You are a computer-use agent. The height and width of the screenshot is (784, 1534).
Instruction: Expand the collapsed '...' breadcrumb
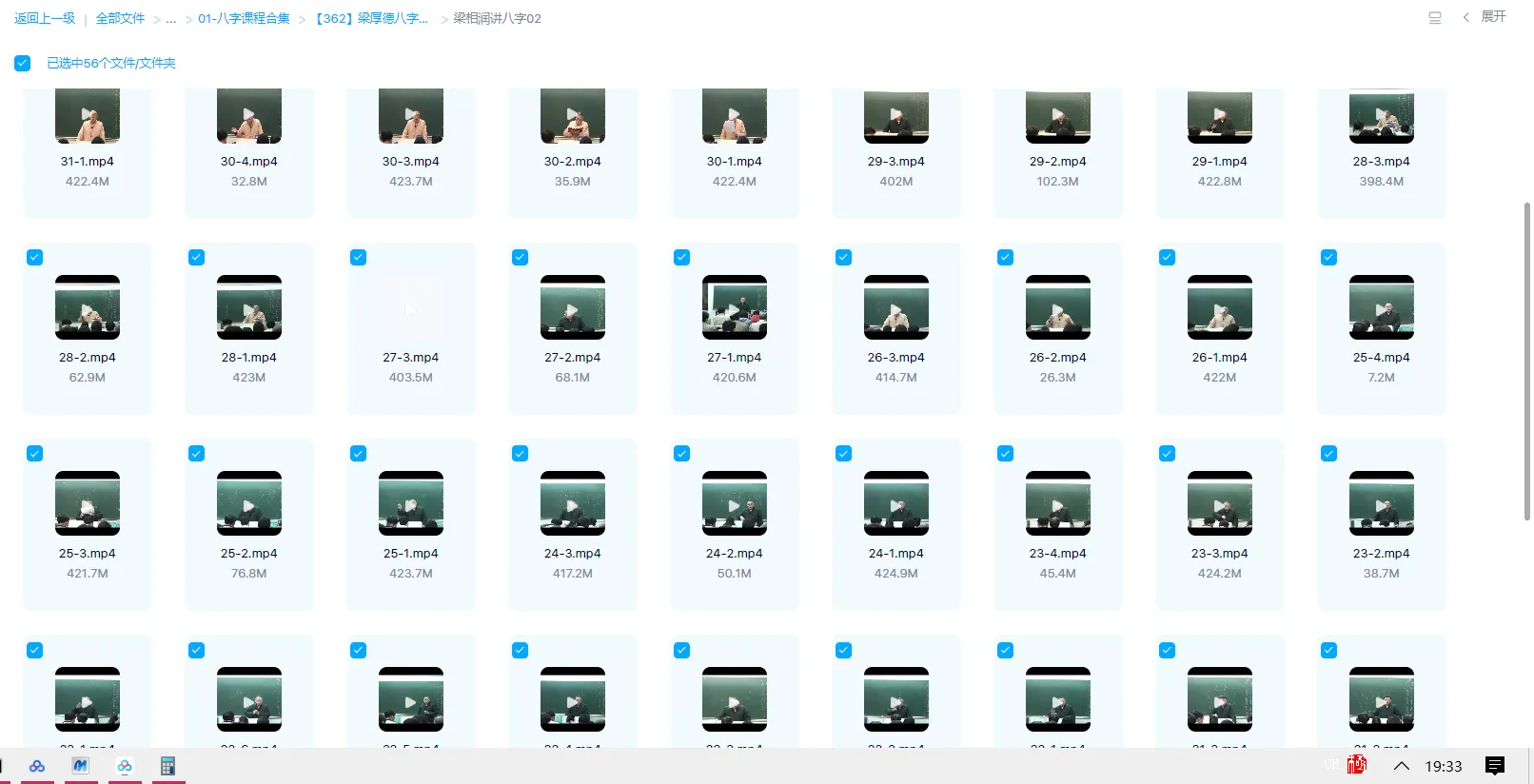click(x=171, y=18)
